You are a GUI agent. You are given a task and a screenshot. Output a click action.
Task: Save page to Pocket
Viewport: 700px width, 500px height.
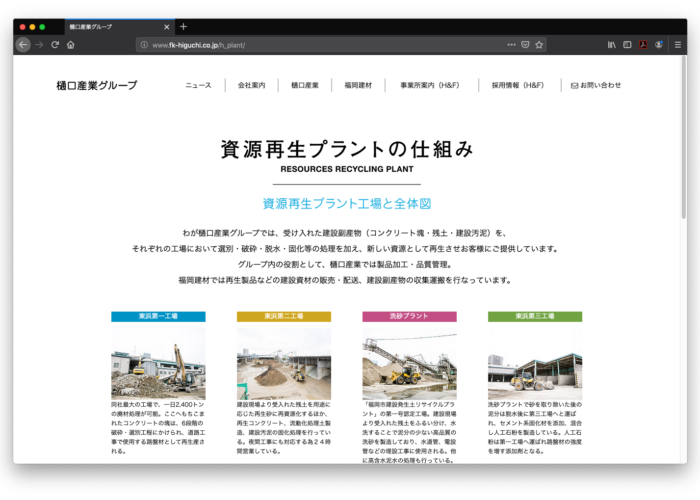coord(526,45)
